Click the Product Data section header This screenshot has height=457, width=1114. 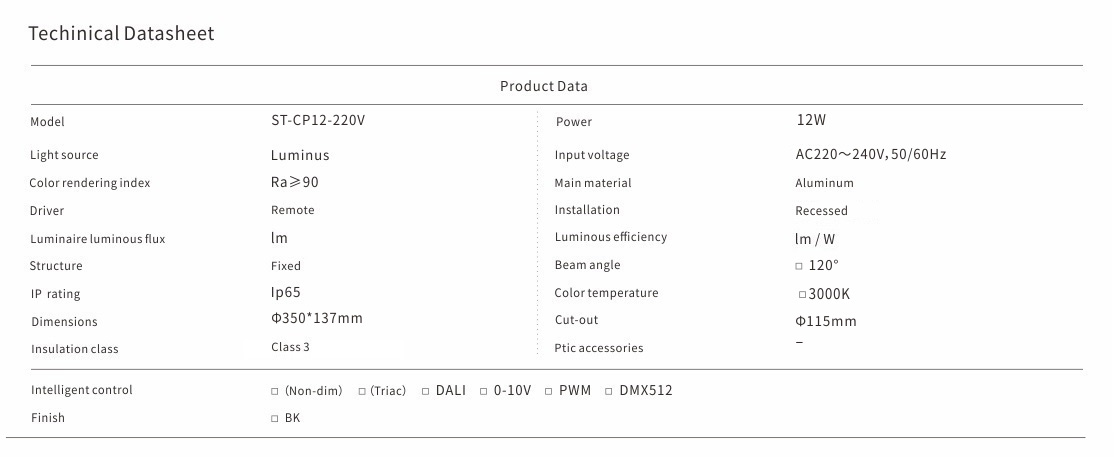click(544, 86)
